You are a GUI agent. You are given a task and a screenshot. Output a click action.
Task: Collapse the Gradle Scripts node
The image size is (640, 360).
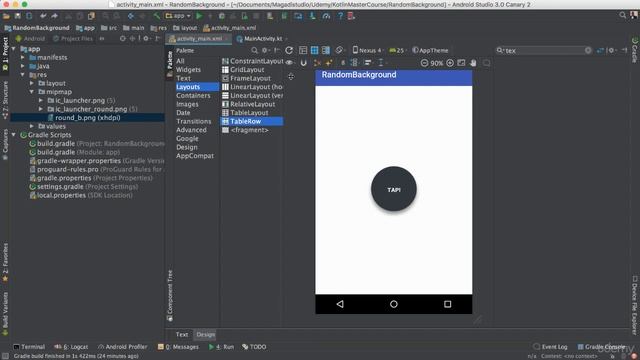[x=14, y=135]
